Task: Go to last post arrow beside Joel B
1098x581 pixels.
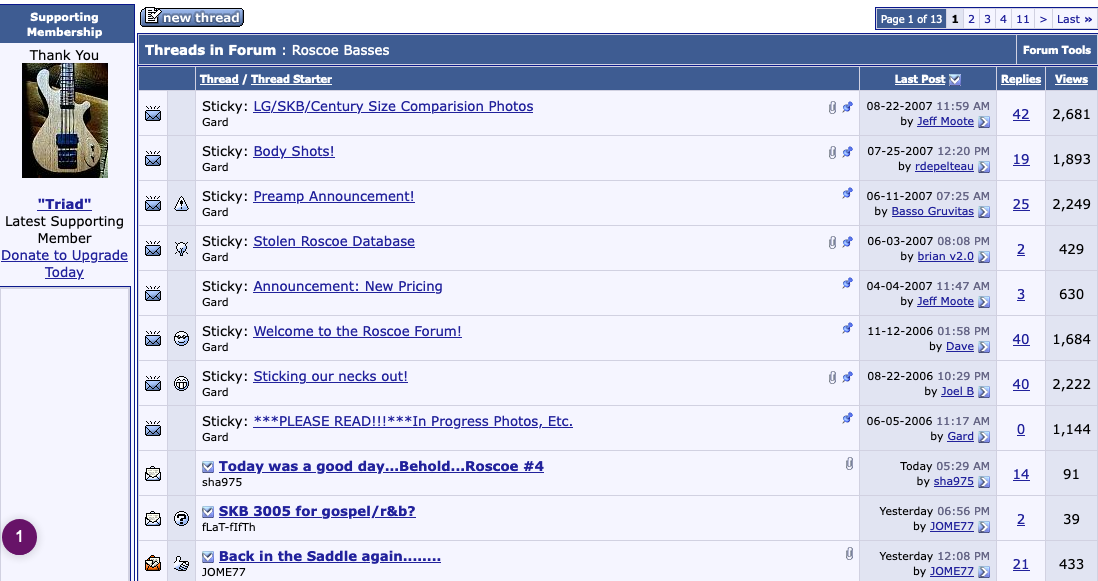Action: (x=984, y=392)
